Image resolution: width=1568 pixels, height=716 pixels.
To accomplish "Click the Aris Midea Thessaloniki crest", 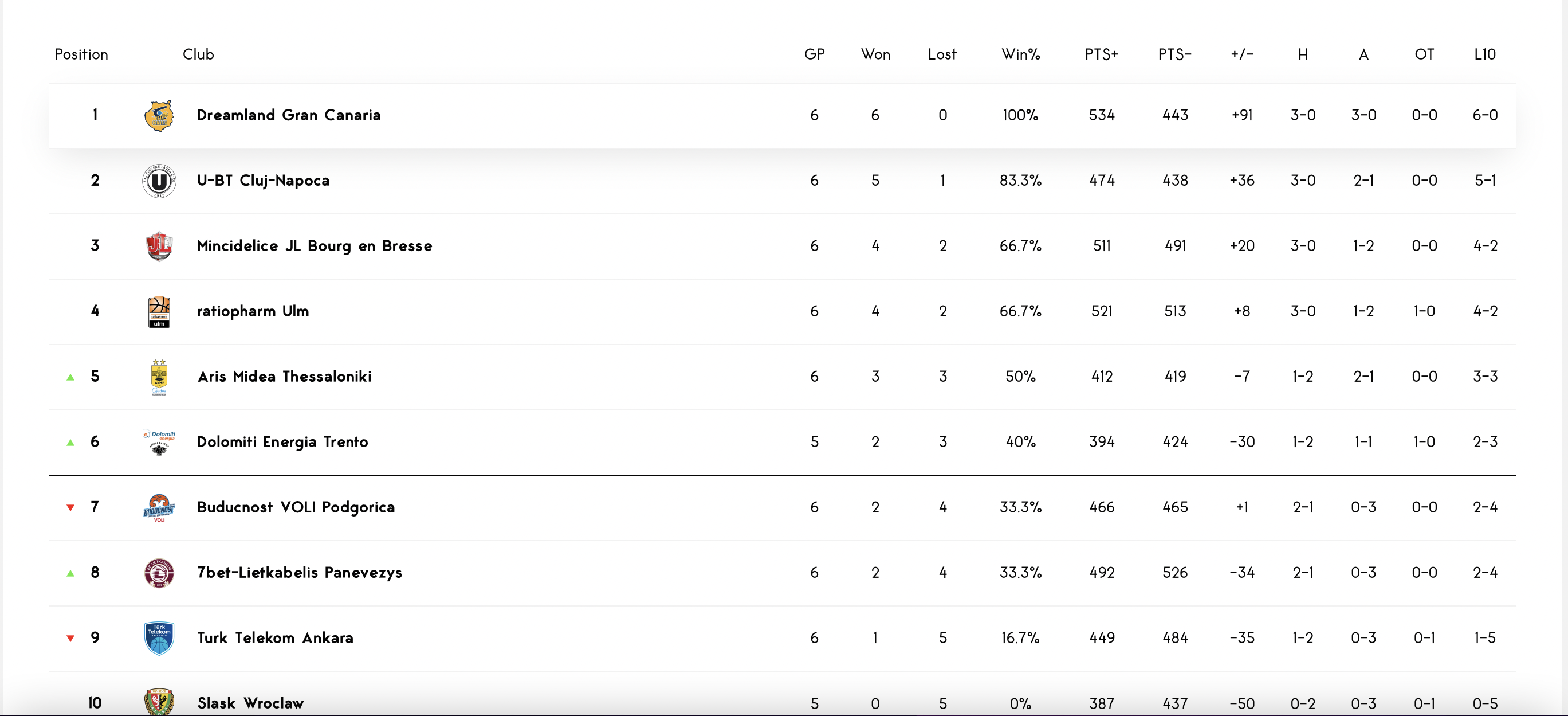I will click(159, 377).
